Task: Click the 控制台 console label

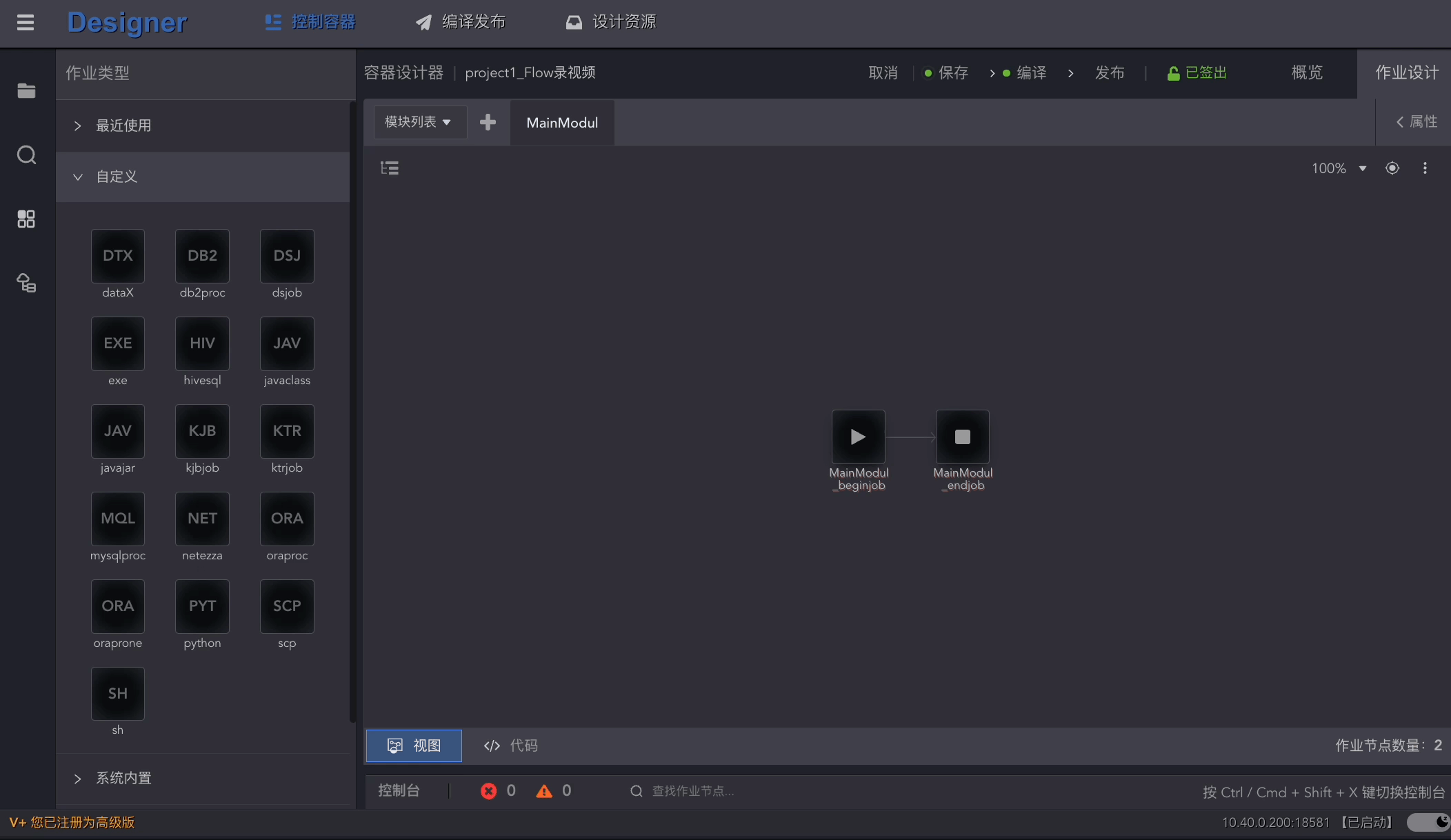Action: (399, 791)
